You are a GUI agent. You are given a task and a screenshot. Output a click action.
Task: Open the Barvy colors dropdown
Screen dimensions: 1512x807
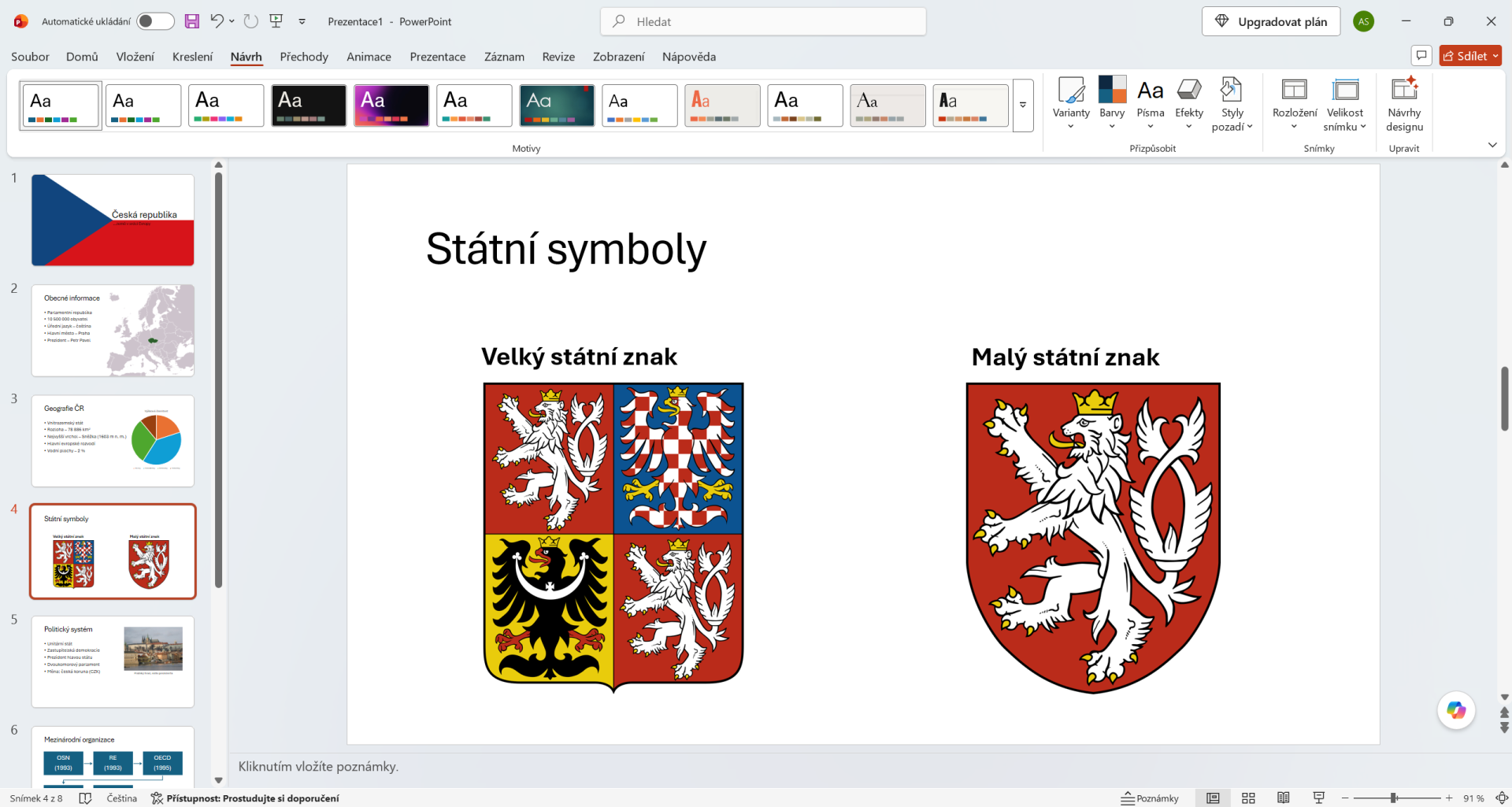[1112, 104]
